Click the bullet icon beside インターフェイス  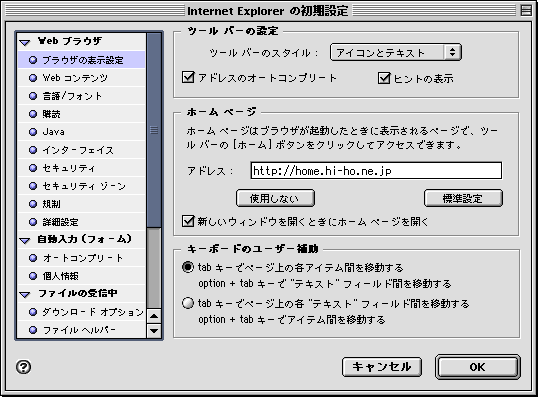click(33, 150)
